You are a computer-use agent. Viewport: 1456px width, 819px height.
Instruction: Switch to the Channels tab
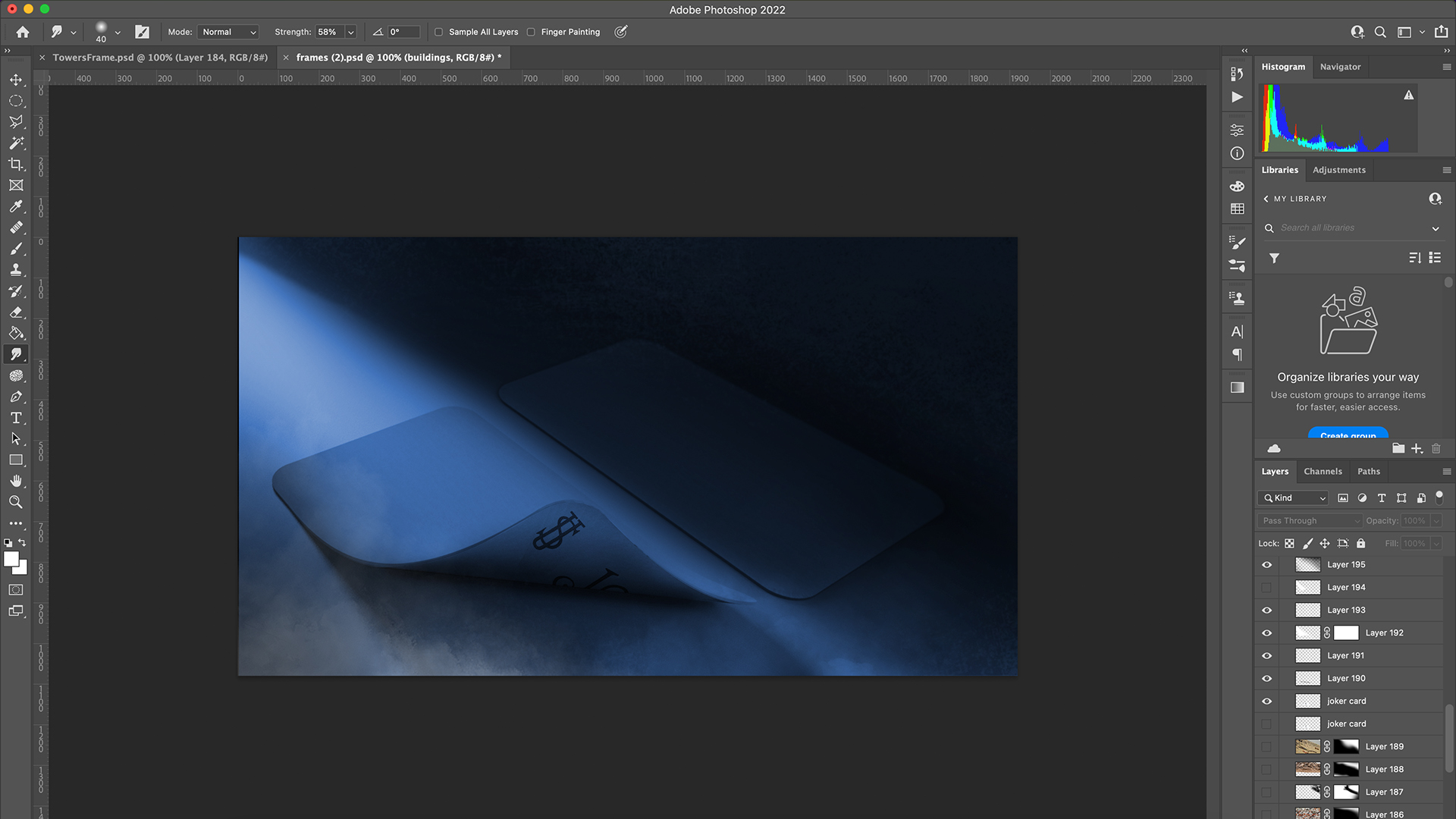(x=1323, y=471)
